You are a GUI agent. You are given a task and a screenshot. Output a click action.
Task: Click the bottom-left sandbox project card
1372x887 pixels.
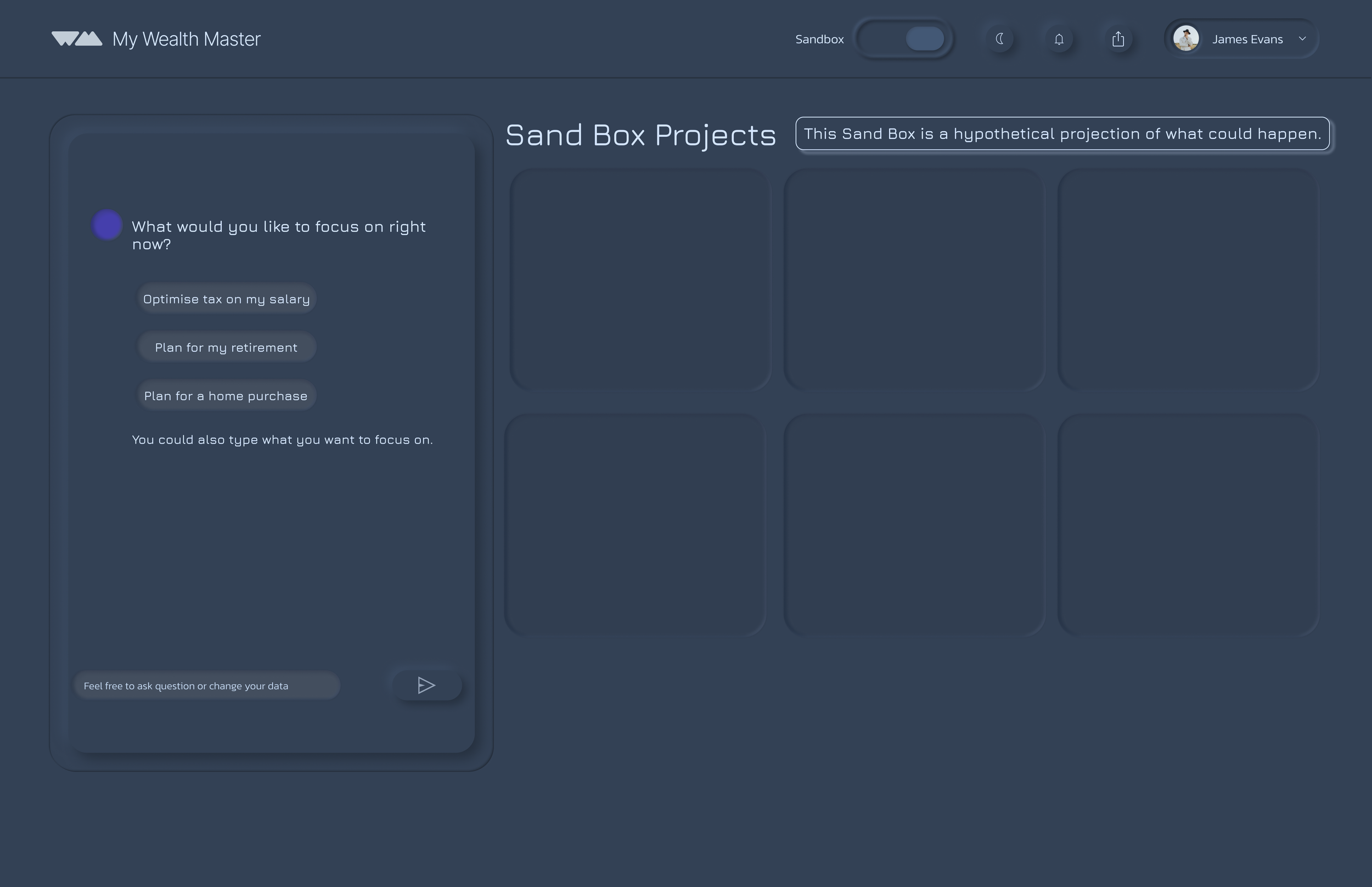pyautogui.click(x=634, y=524)
